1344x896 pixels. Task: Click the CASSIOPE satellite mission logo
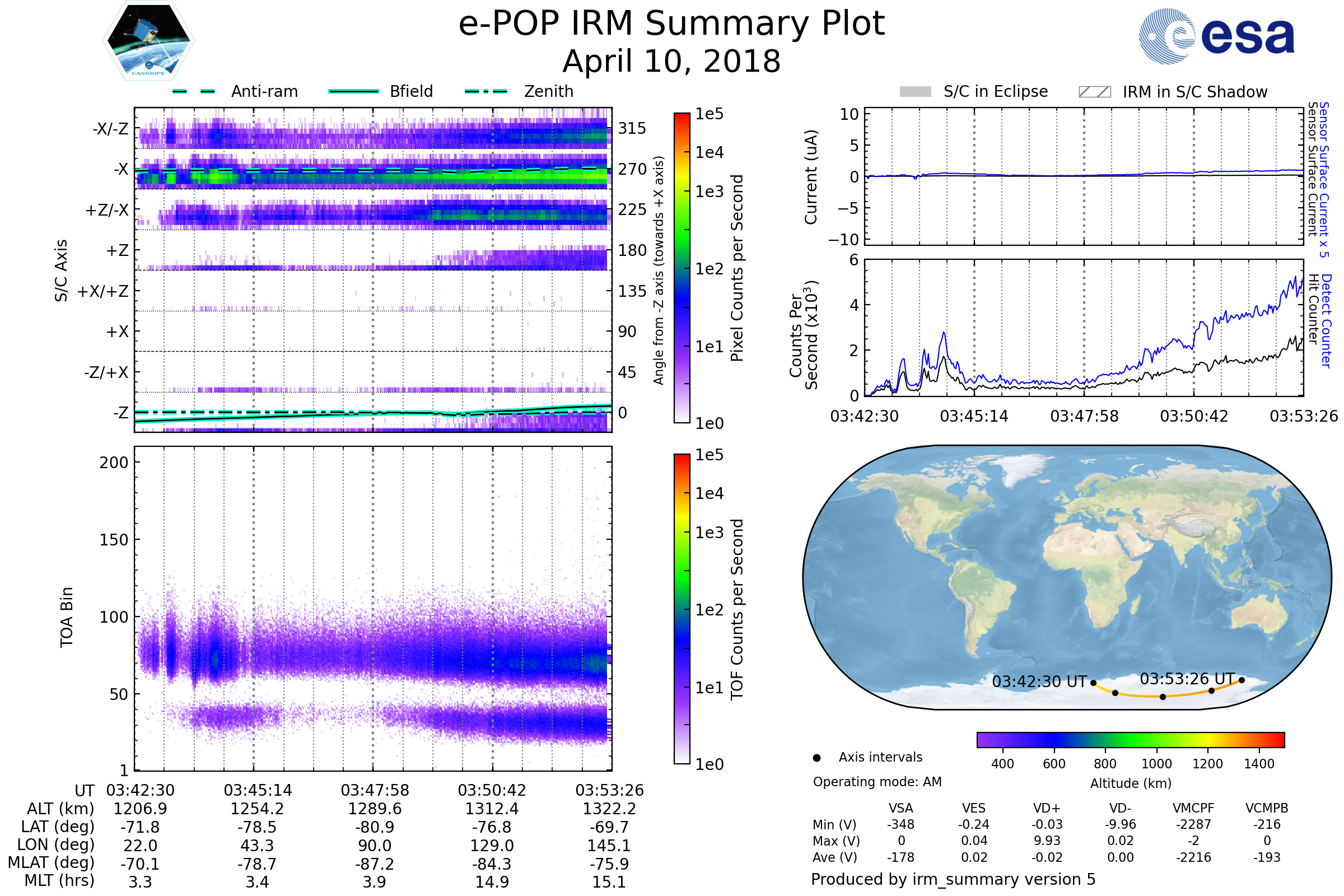point(148,41)
